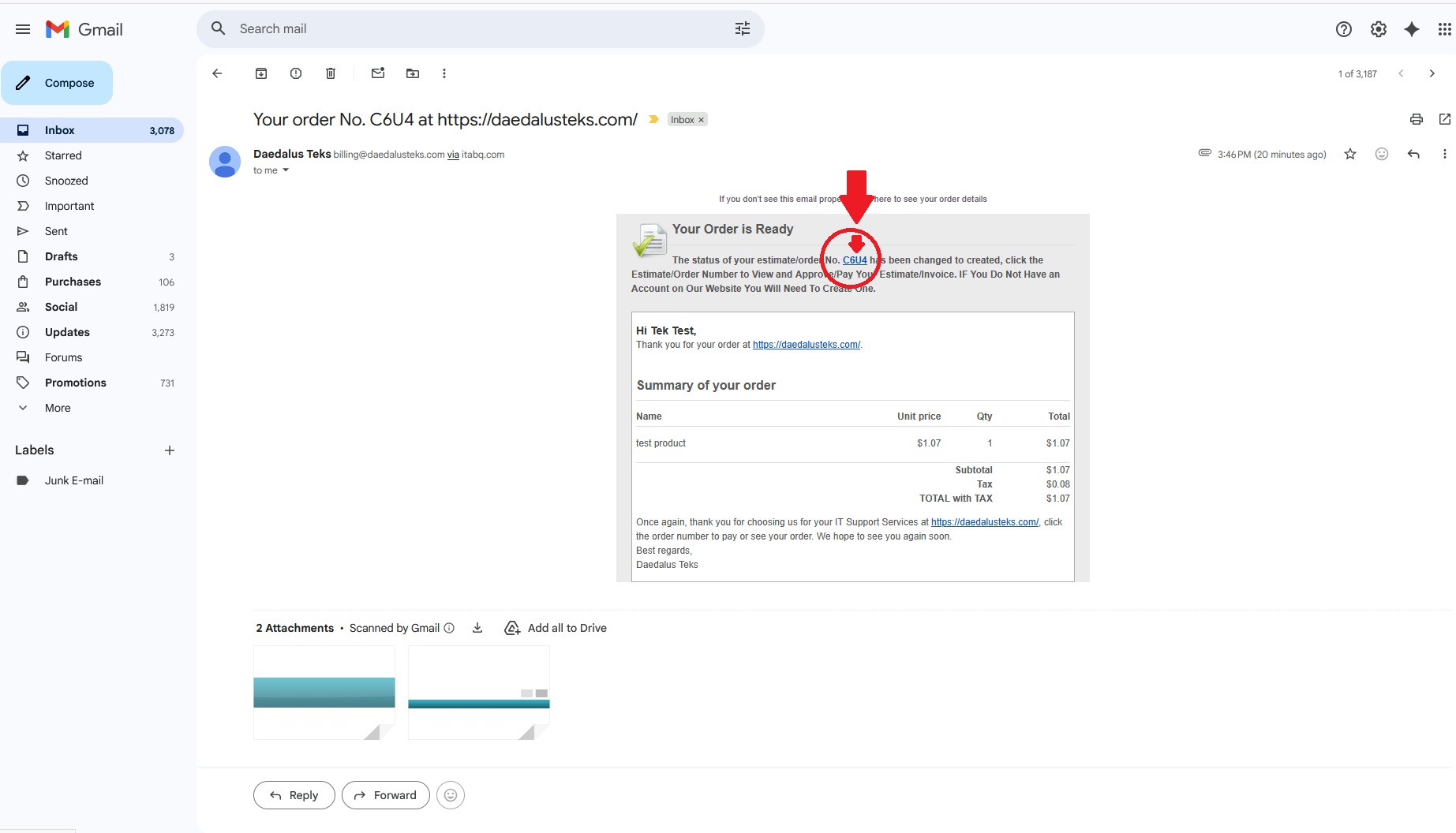This screenshot has width=1456, height=833.
Task: Open email in new window
Action: pyautogui.click(x=1445, y=119)
